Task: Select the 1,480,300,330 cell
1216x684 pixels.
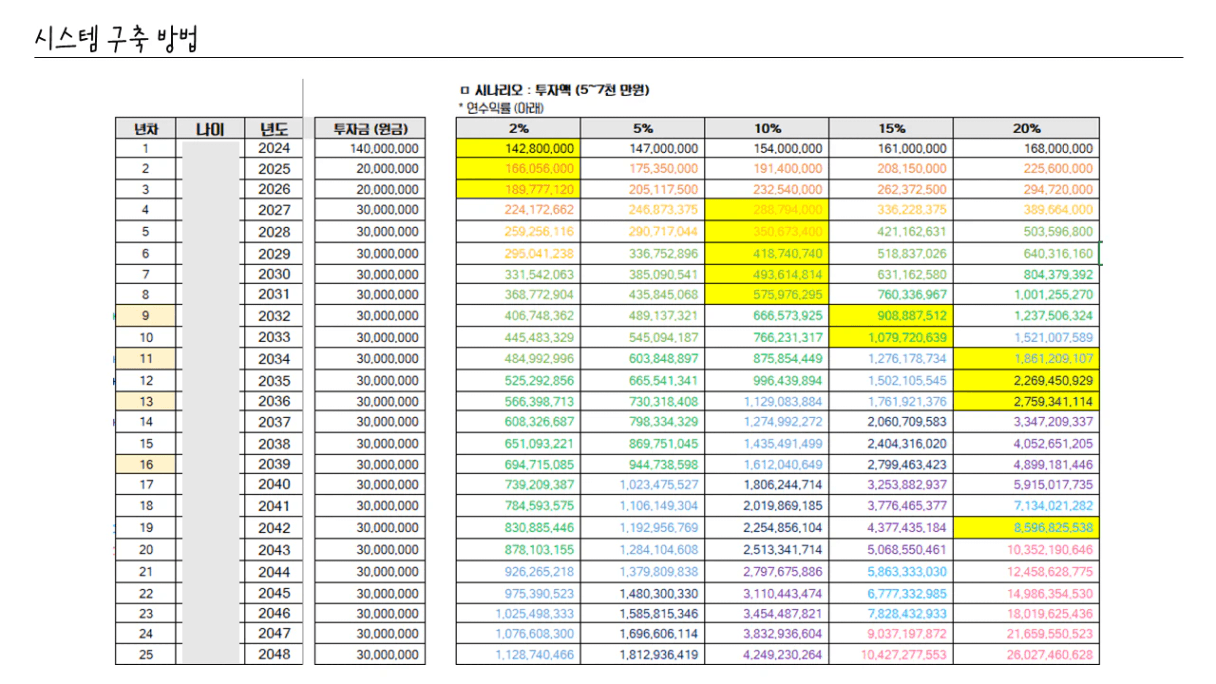Action: click(642, 592)
